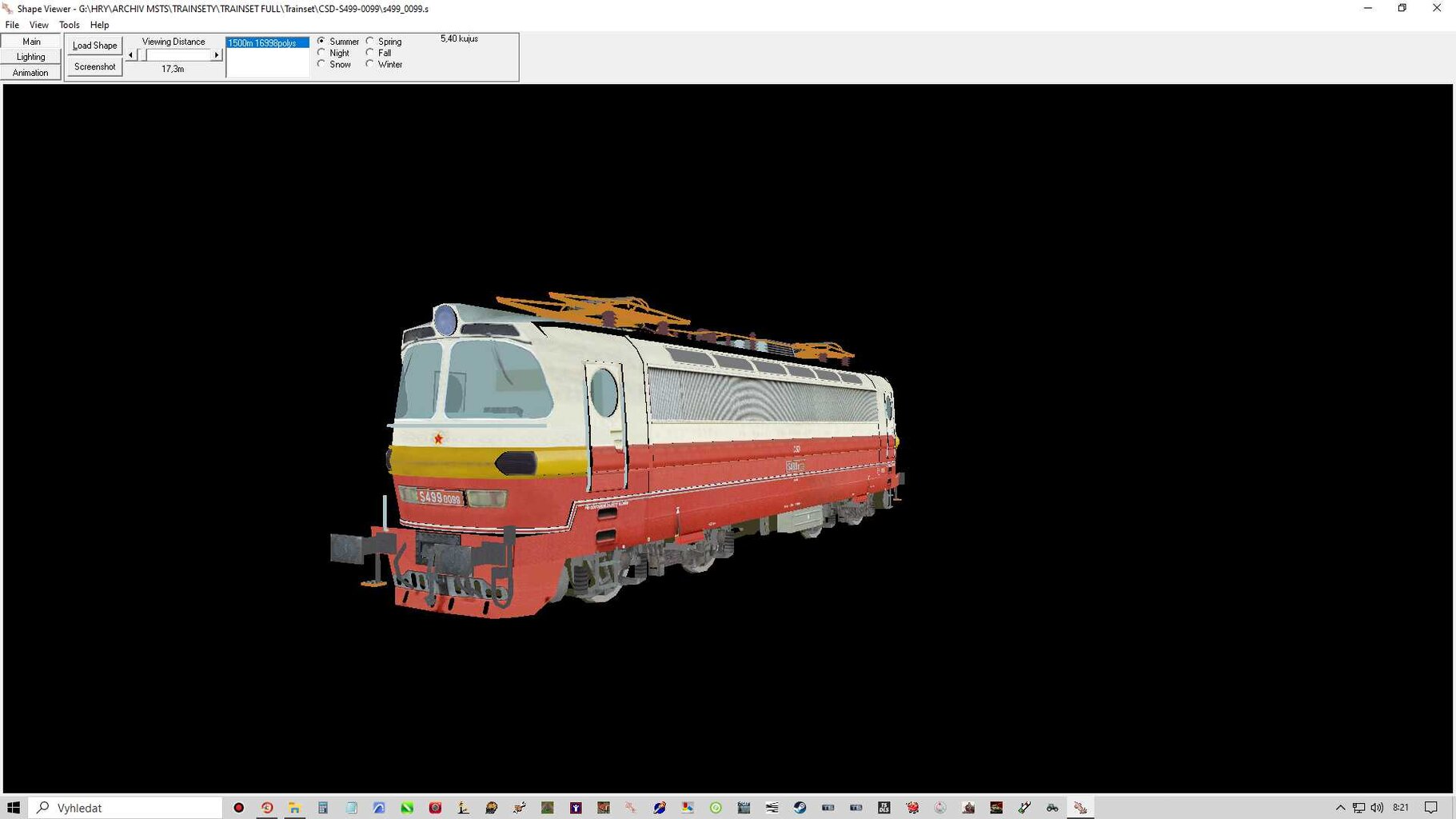Click the Viewing Distance left arrow
This screenshot has height=819, width=1456.
(131, 55)
